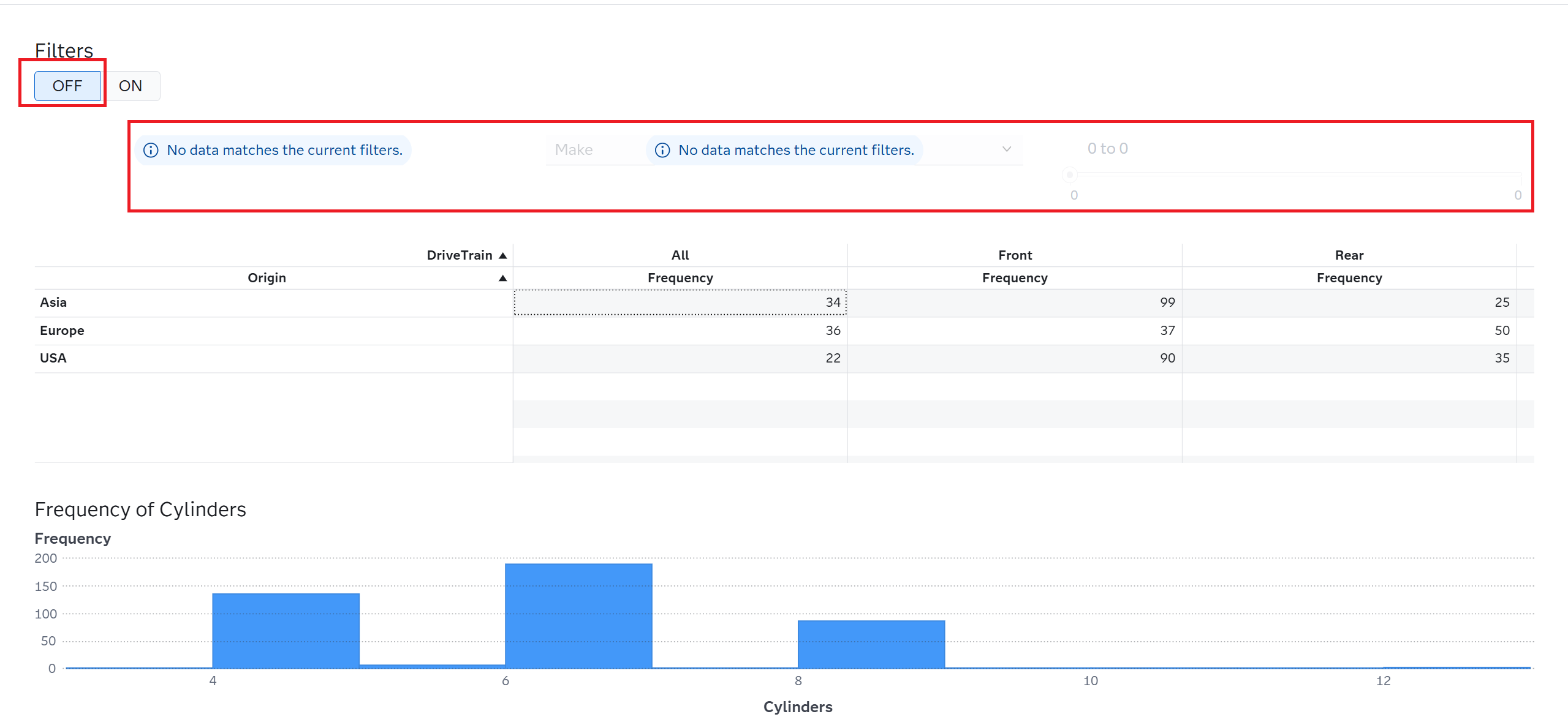Click the info icon on the left no-data message
This screenshot has width=1568, height=725.
(151, 149)
